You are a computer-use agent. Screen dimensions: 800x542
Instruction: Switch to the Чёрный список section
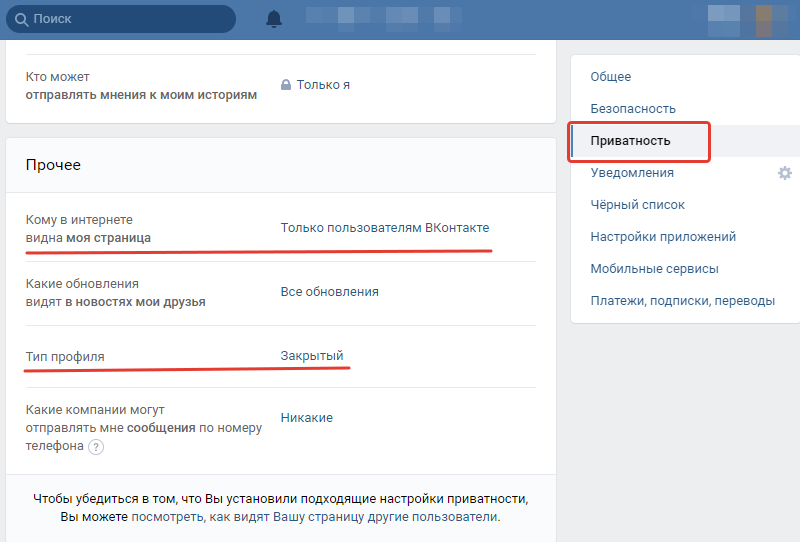point(637,205)
